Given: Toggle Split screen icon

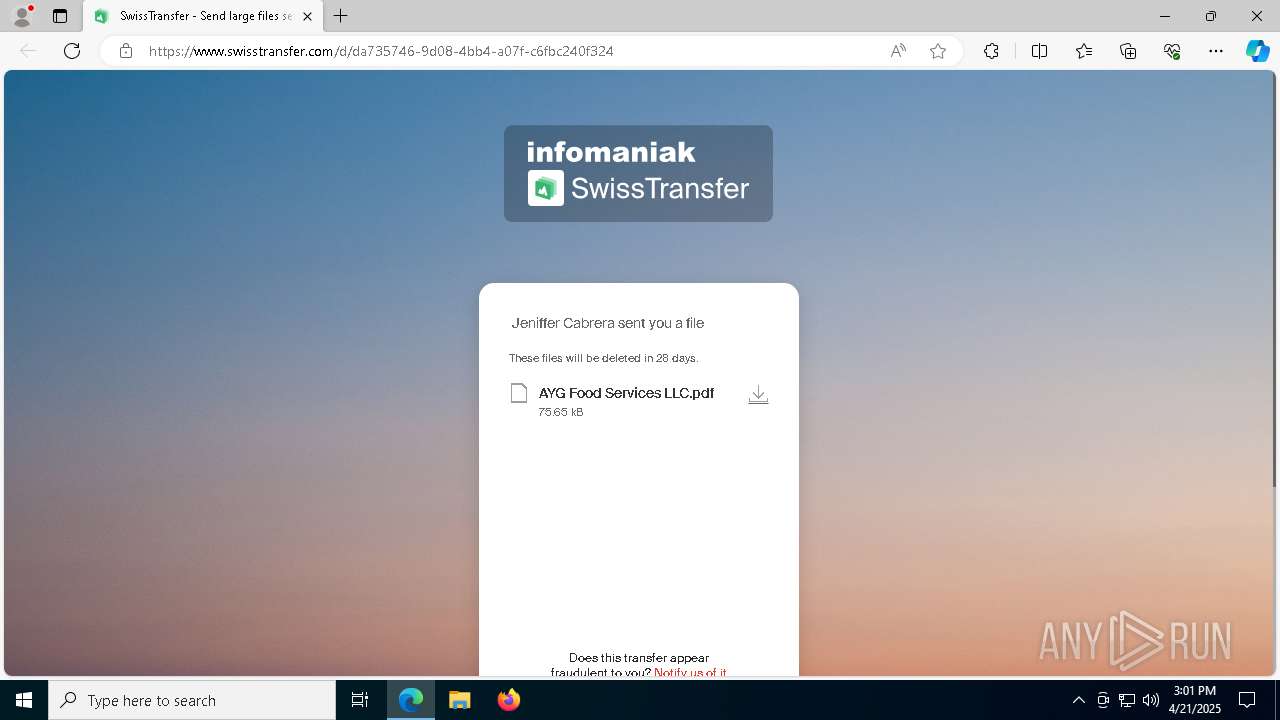Looking at the screenshot, I should (1039, 51).
